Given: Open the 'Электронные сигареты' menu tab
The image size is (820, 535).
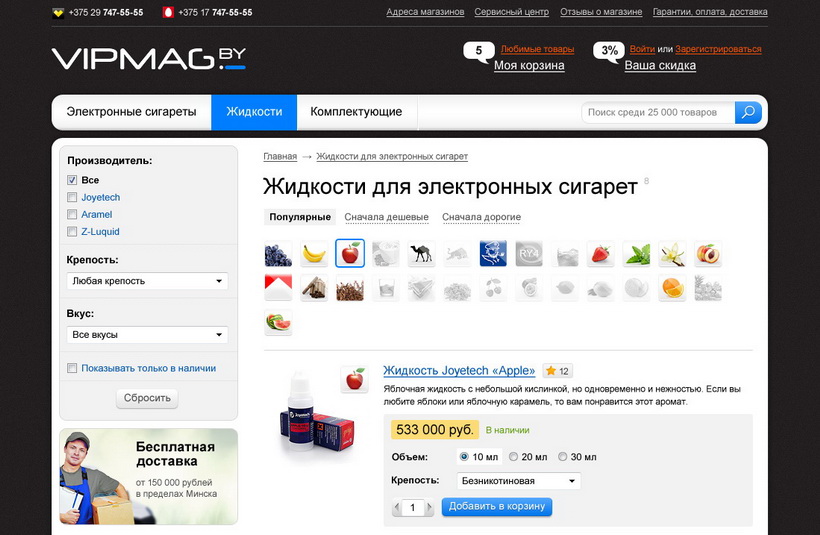Looking at the screenshot, I should click(131, 112).
